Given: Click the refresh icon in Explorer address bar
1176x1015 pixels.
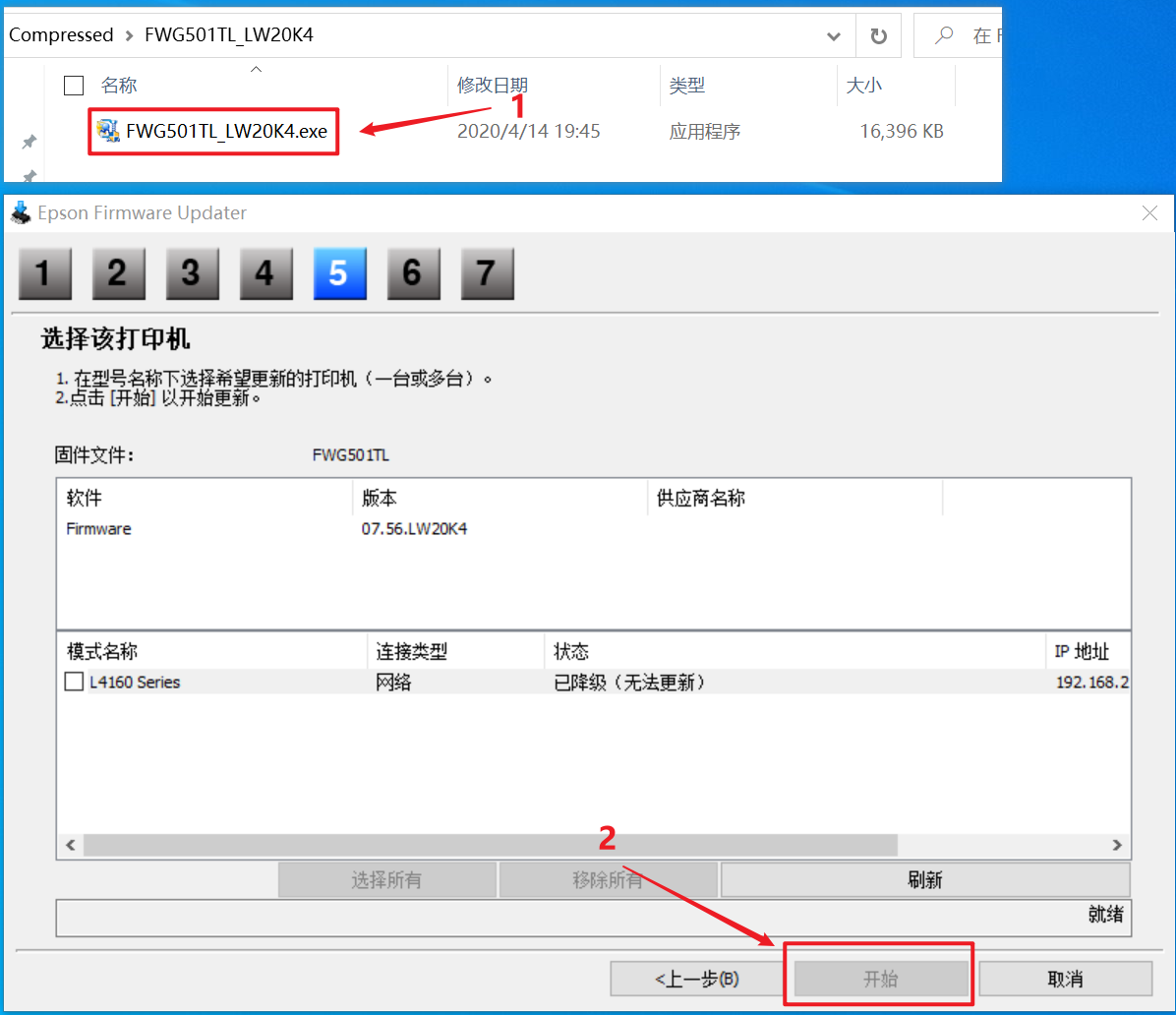Looking at the screenshot, I should coord(878,35).
